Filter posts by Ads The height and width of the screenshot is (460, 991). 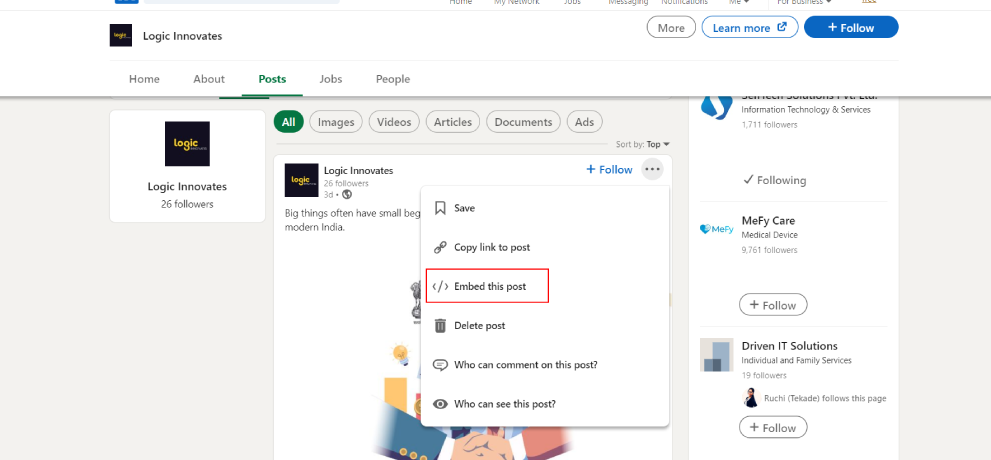click(x=585, y=122)
